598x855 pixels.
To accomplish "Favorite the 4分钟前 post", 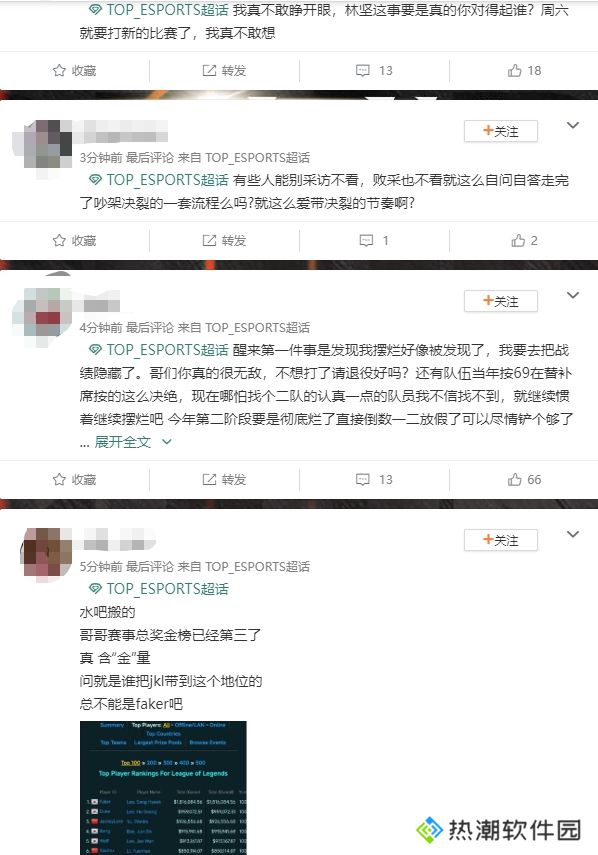I will click(x=75, y=480).
